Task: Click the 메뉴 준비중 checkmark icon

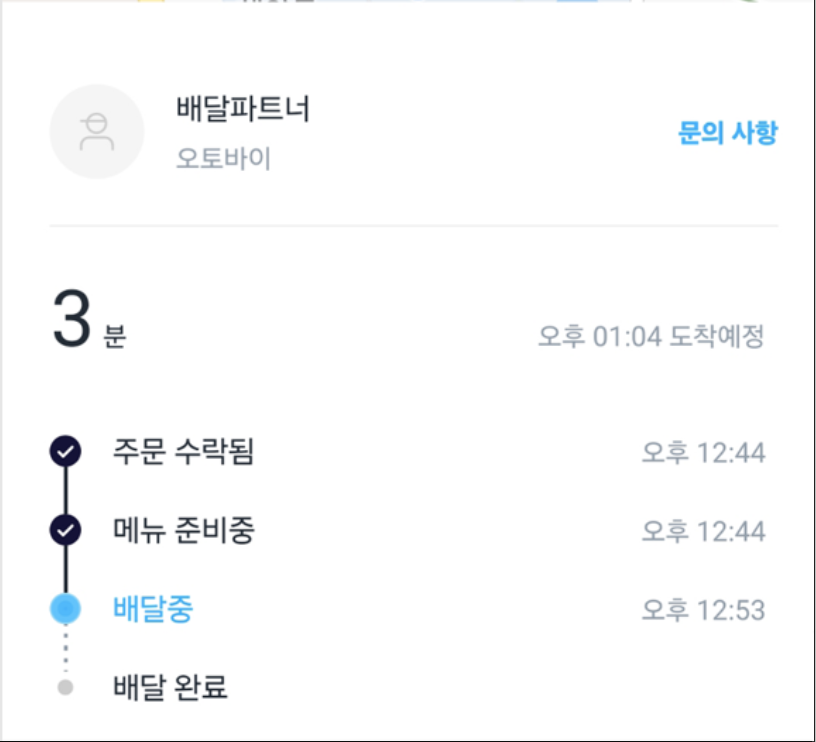Action: click(x=65, y=530)
